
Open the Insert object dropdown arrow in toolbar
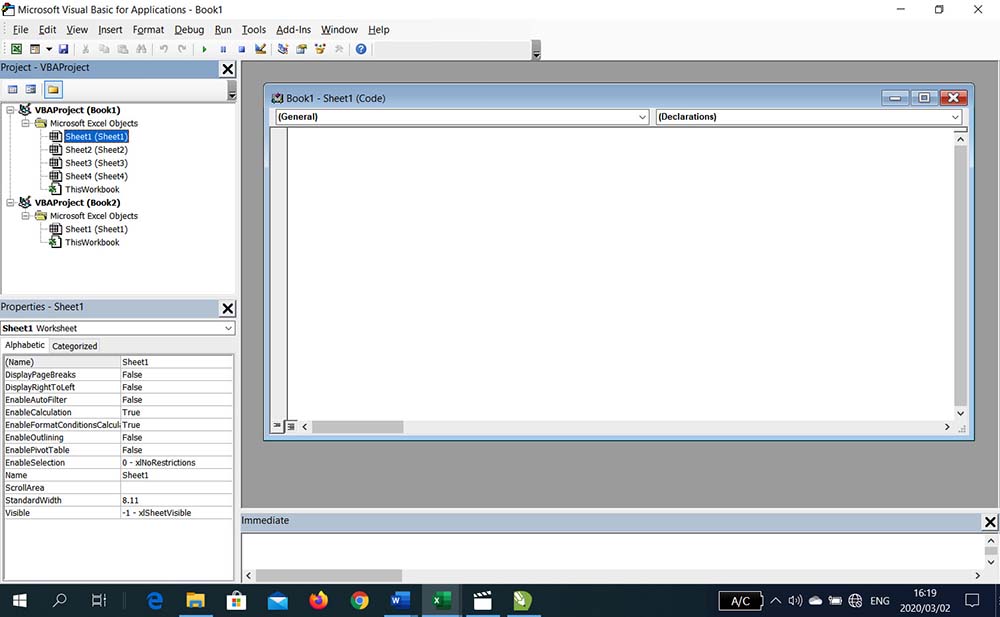tap(48, 49)
